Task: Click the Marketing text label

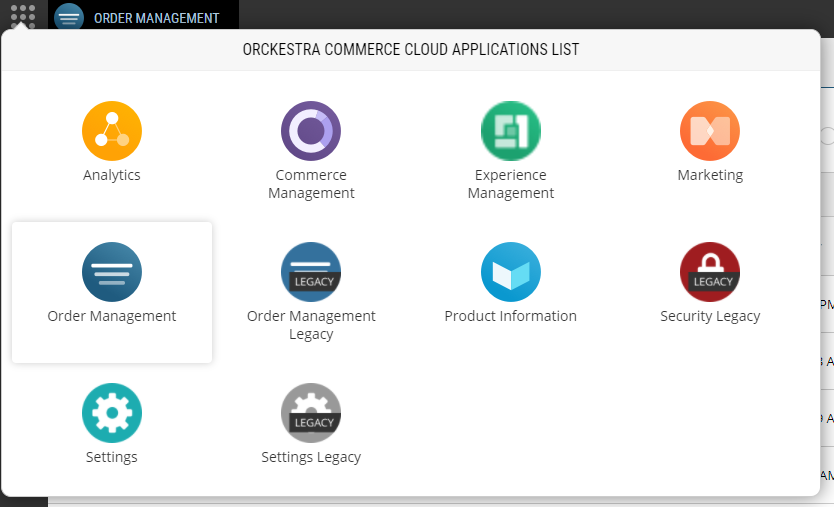Action: point(710,175)
